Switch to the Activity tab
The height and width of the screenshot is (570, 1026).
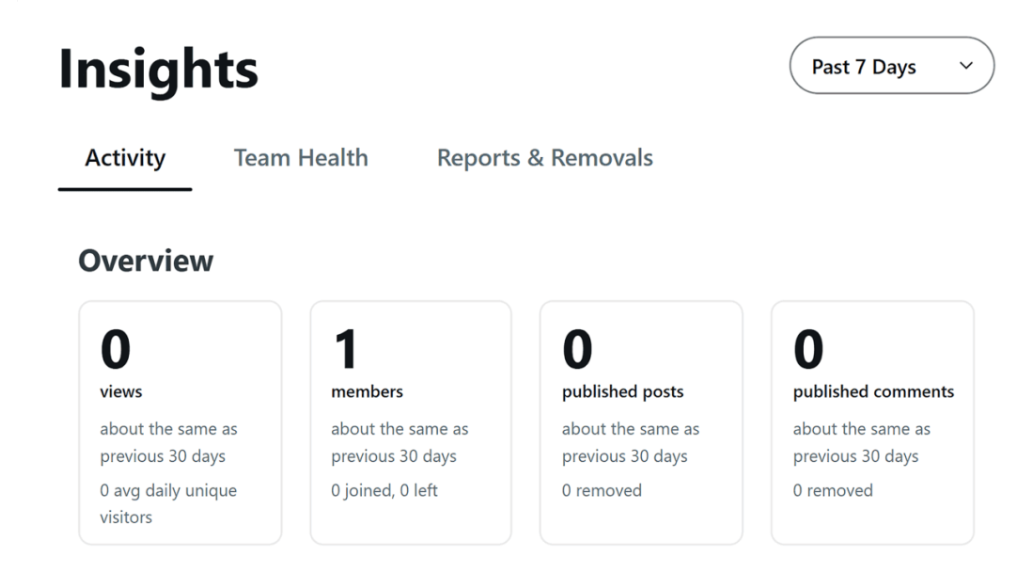coord(125,158)
